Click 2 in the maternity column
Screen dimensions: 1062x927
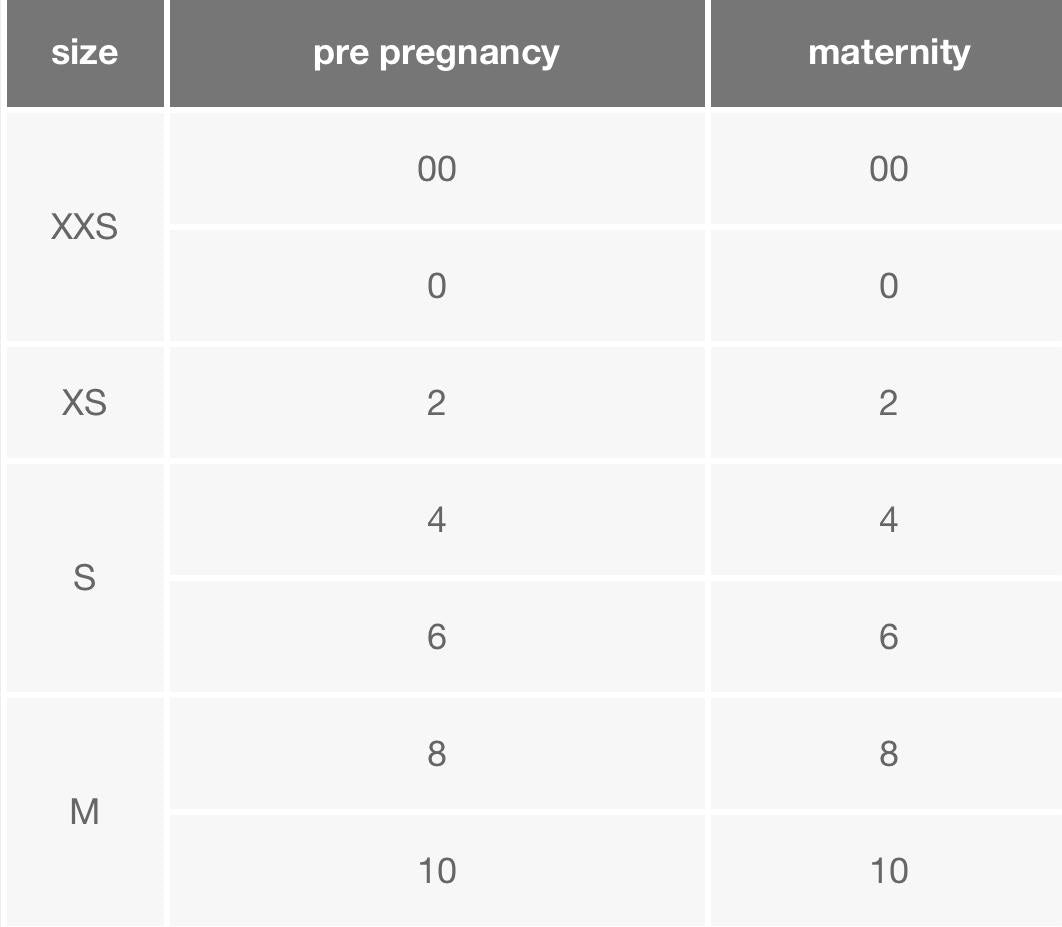[x=888, y=403]
